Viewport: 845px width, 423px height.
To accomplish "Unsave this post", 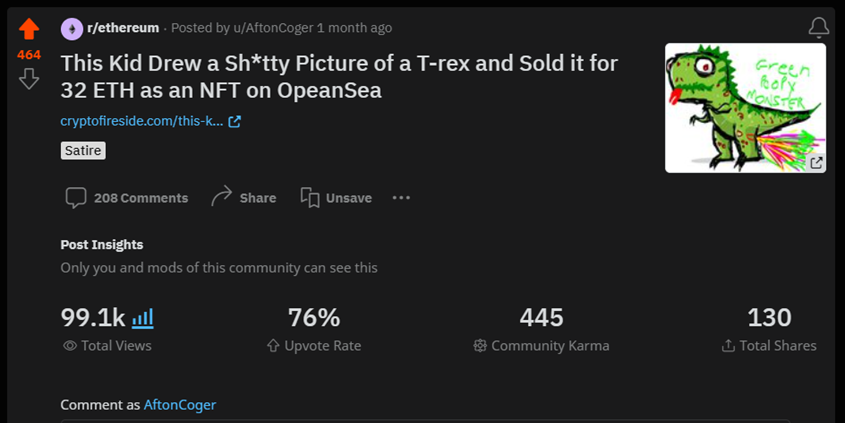I will pyautogui.click(x=336, y=198).
